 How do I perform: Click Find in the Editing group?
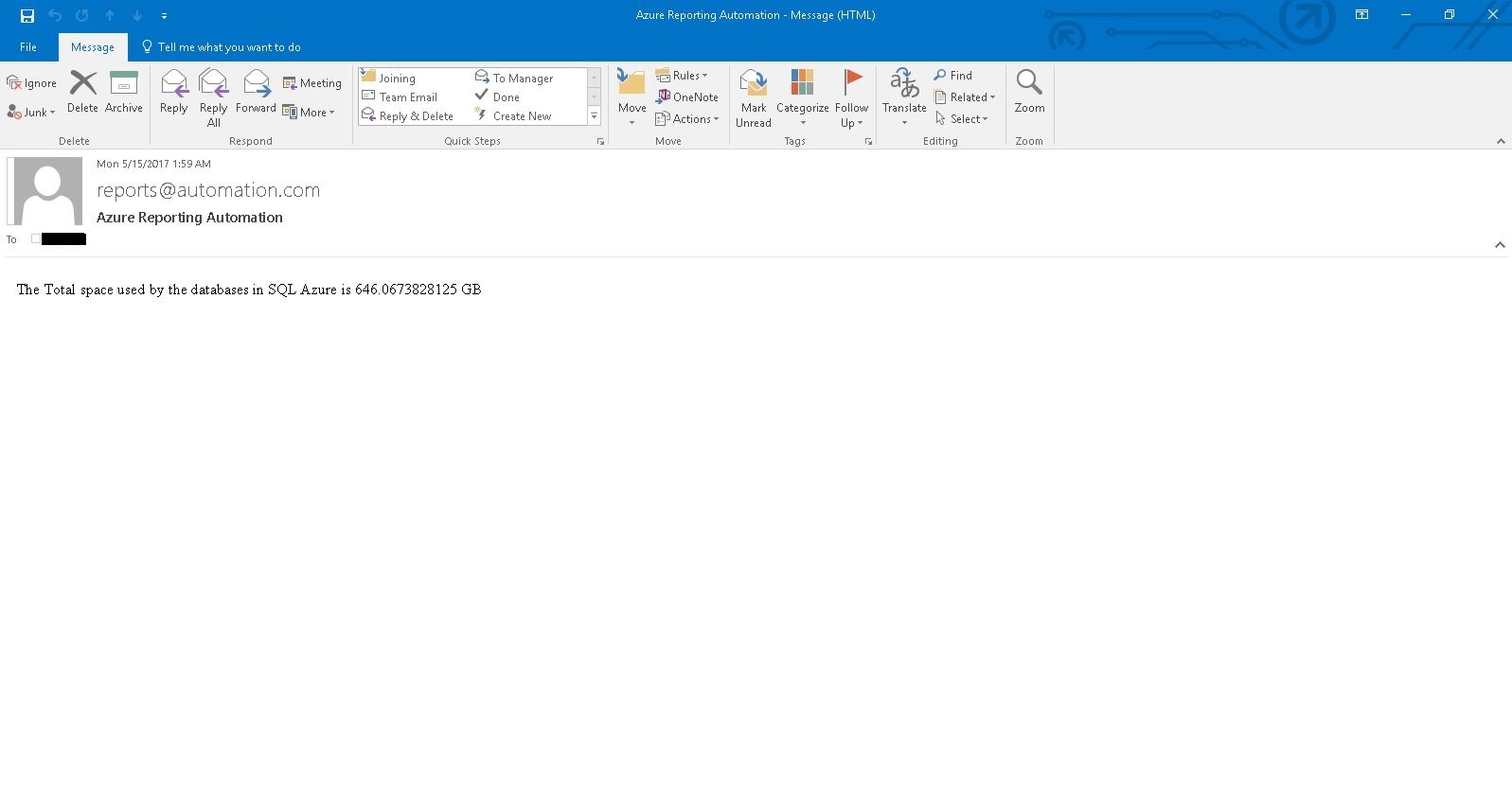(x=953, y=75)
